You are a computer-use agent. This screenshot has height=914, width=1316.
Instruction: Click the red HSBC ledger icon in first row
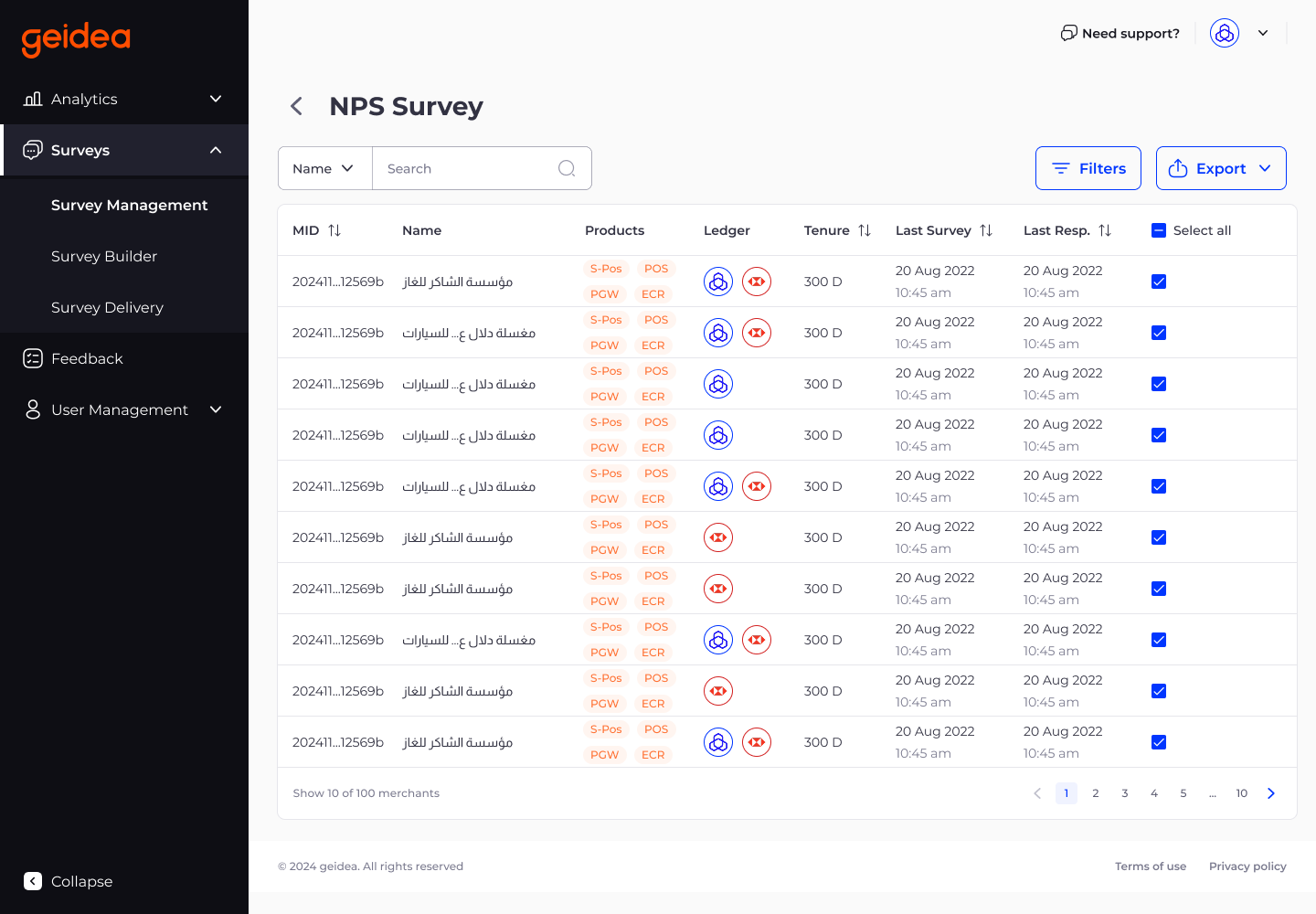point(757,281)
